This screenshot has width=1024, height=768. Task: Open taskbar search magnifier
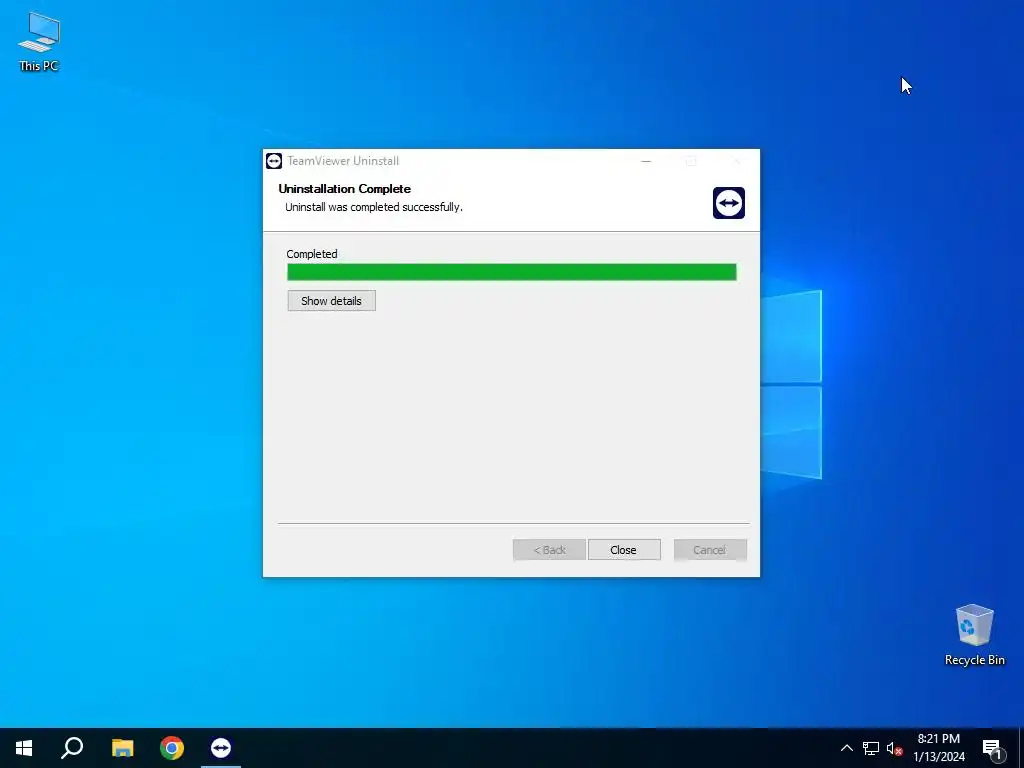pyautogui.click(x=72, y=748)
